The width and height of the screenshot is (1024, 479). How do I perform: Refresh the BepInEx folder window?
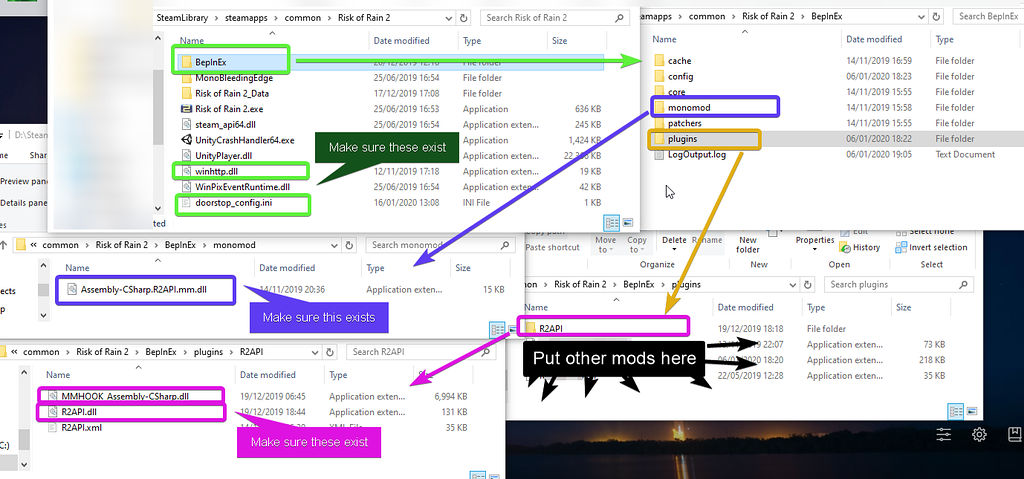pos(937,17)
